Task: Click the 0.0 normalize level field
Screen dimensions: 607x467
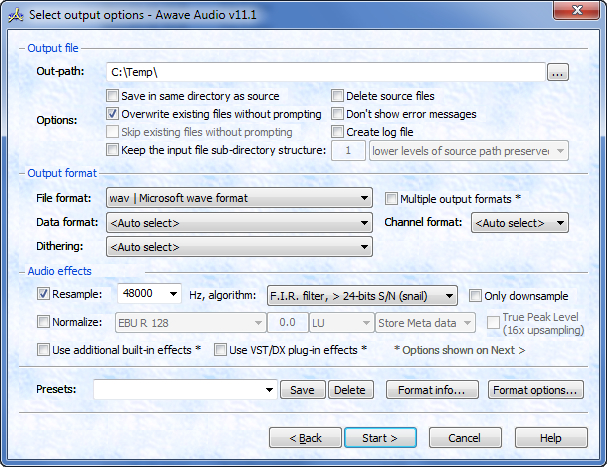Action: click(x=288, y=323)
